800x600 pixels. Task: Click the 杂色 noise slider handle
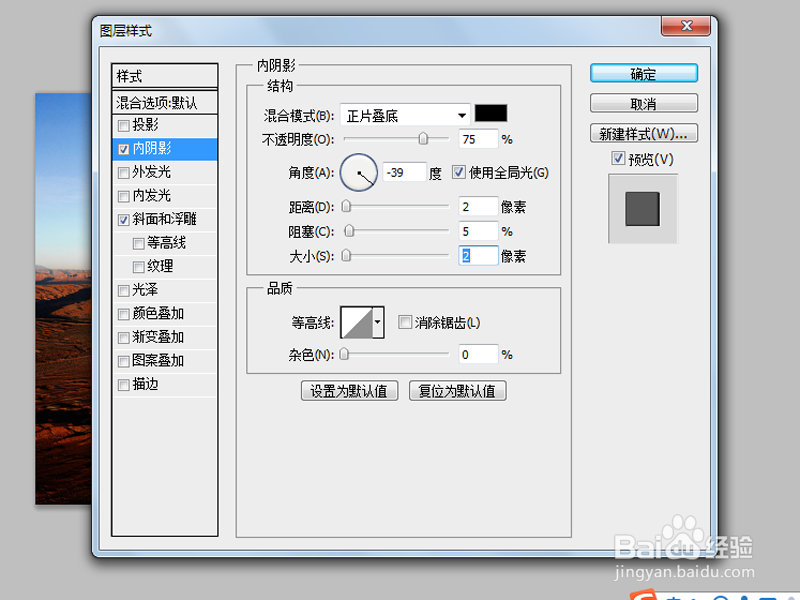point(344,354)
